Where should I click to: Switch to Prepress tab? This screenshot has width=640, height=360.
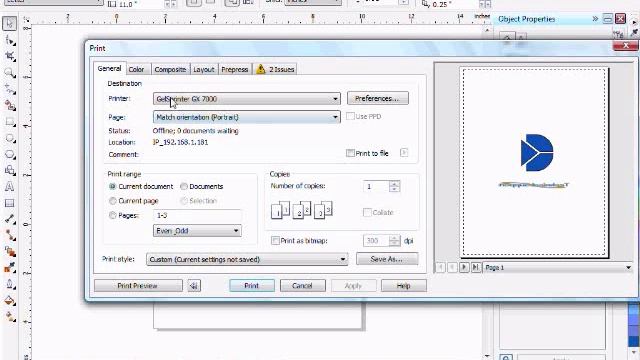(235, 69)
